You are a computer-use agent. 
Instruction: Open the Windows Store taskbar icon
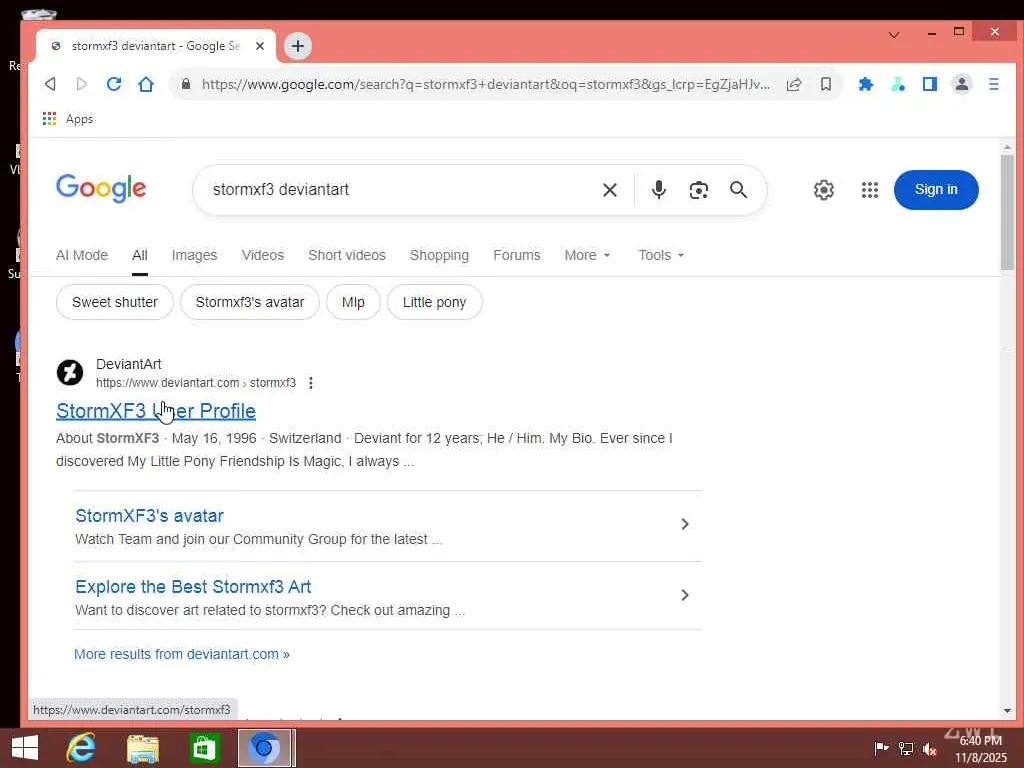tap(204, 748)
